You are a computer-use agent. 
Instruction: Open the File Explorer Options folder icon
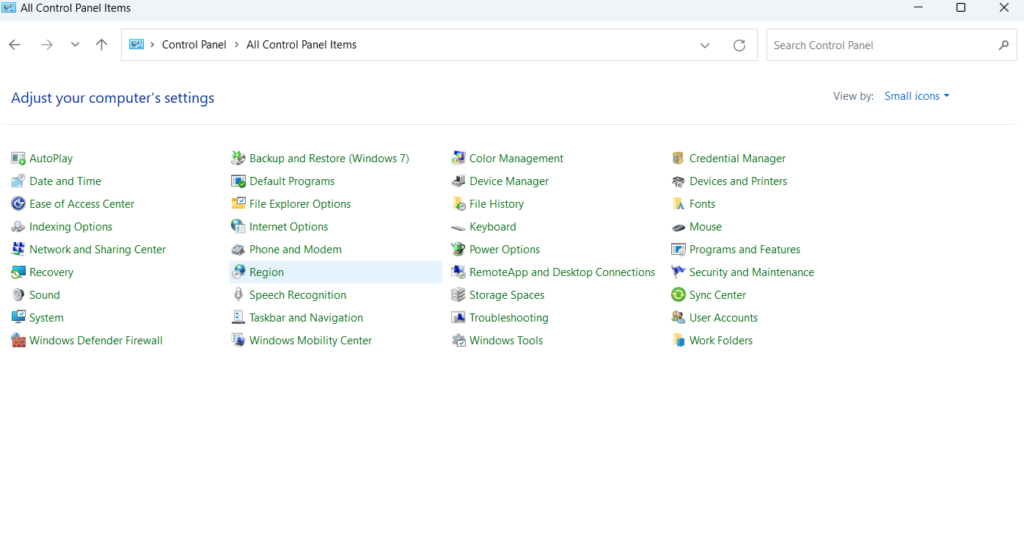point(238,204)
